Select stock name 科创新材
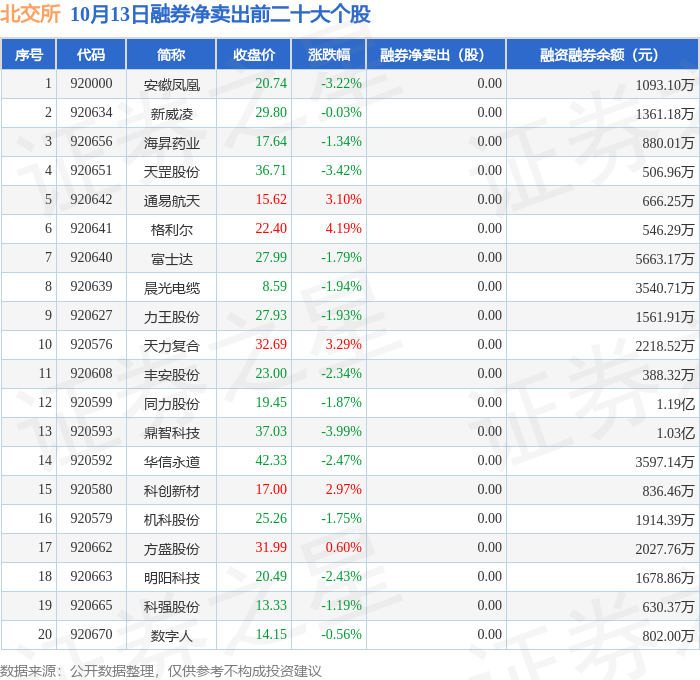700x680 pixels. (x=171, y=491)
